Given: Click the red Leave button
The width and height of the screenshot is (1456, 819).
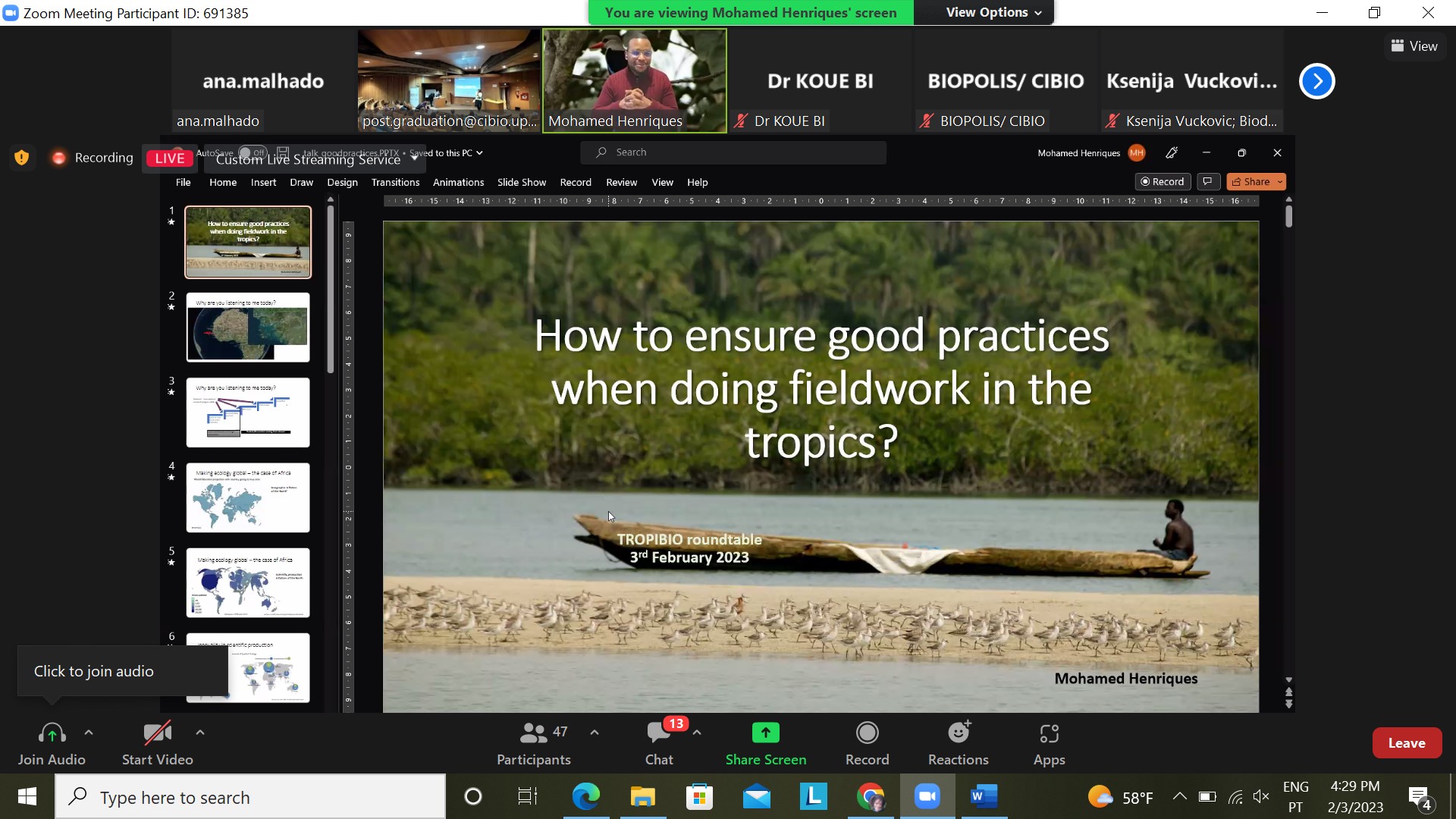Looking at the screenshot, I should (1407, 743).
